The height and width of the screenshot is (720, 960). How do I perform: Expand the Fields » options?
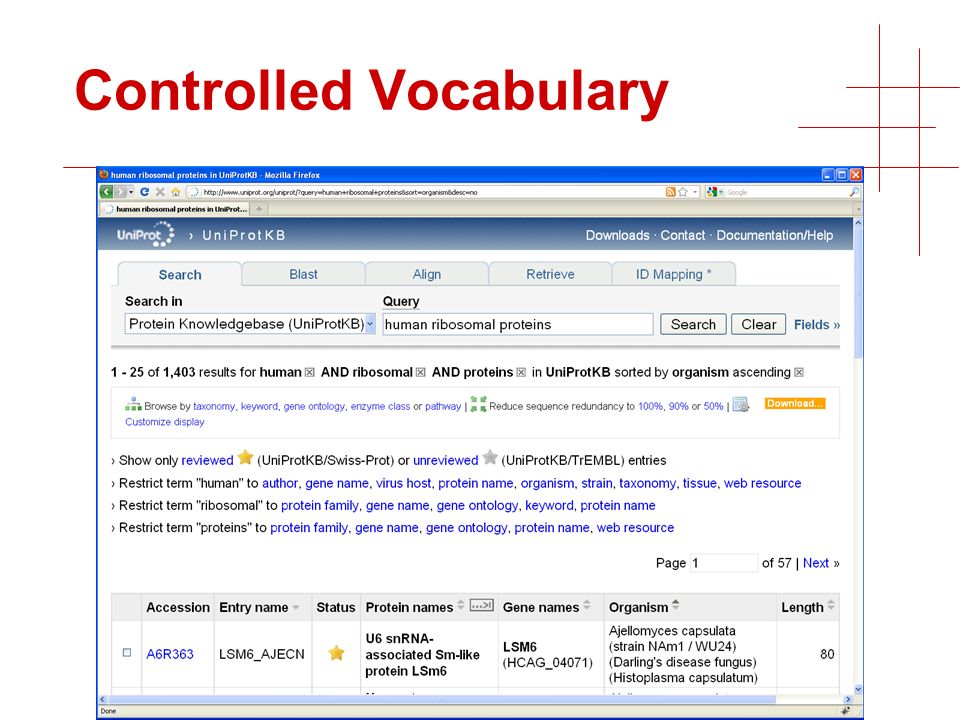817,325
